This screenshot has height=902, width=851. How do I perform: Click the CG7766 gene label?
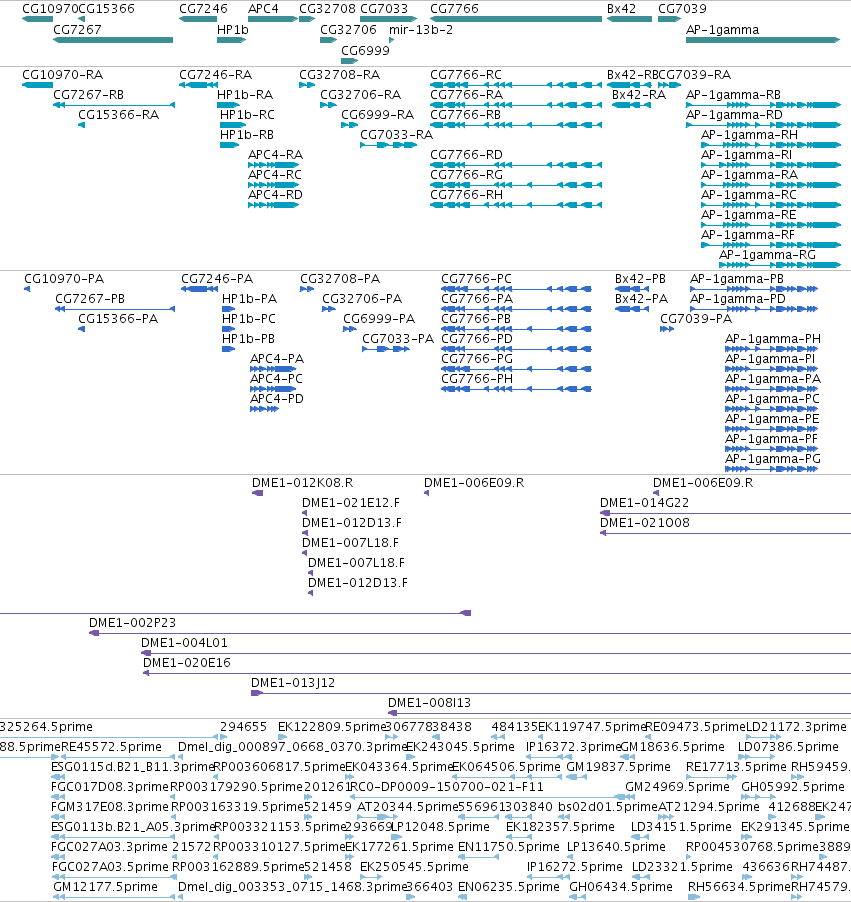coord(454,9)
